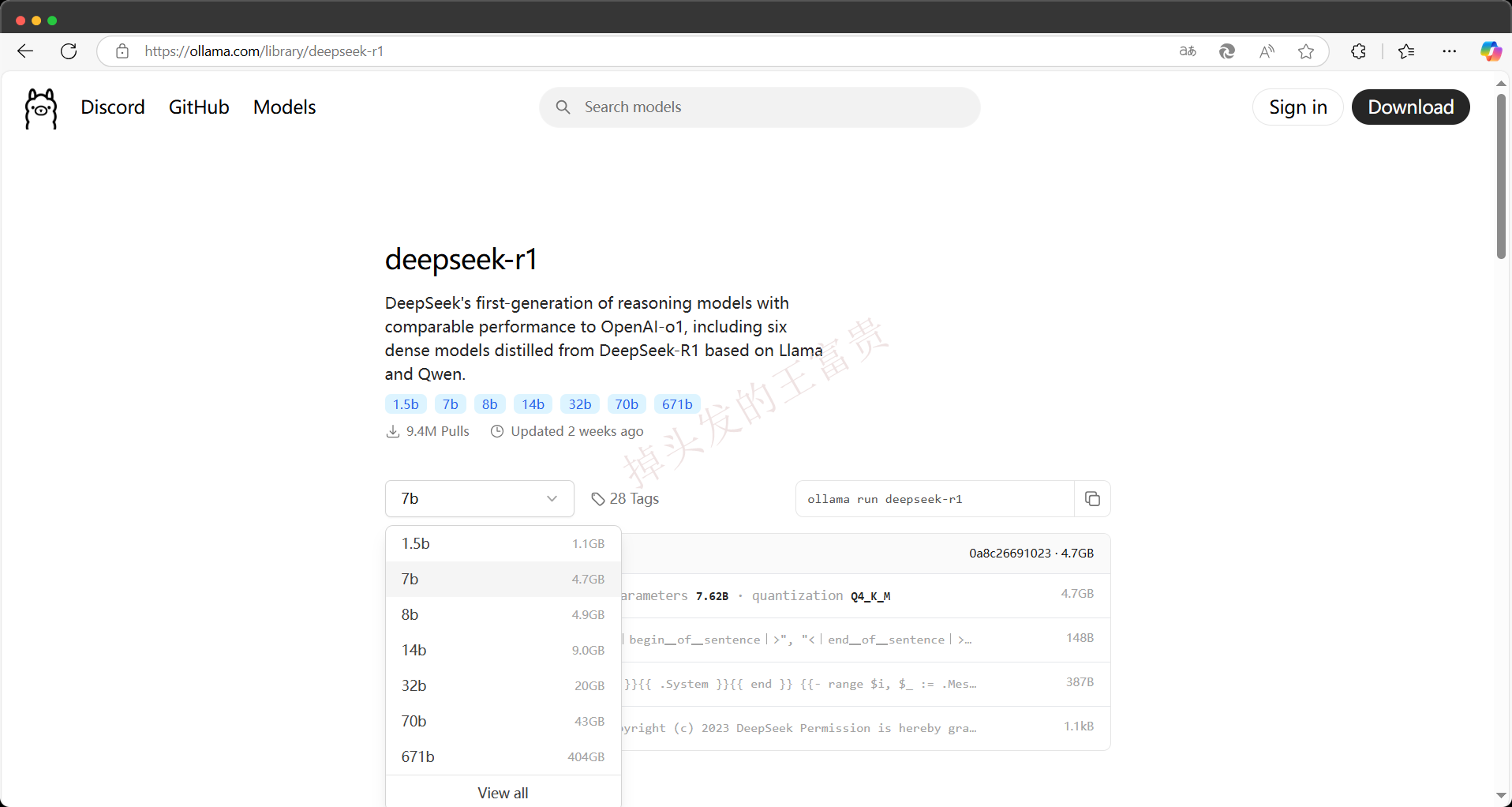Collapse the 7b size dropdown
The image size is (1512, 807).
480,499
